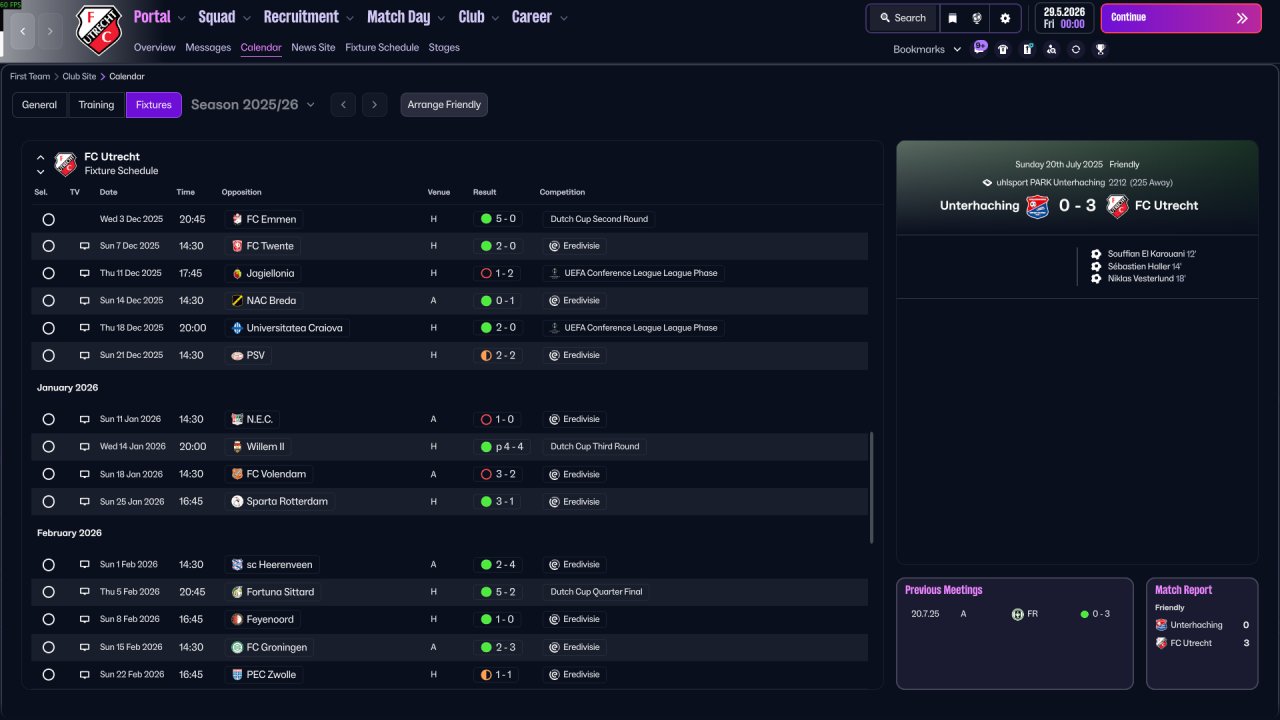
Task: Click the trophy bookmark icon
Action: (1100, 49)
